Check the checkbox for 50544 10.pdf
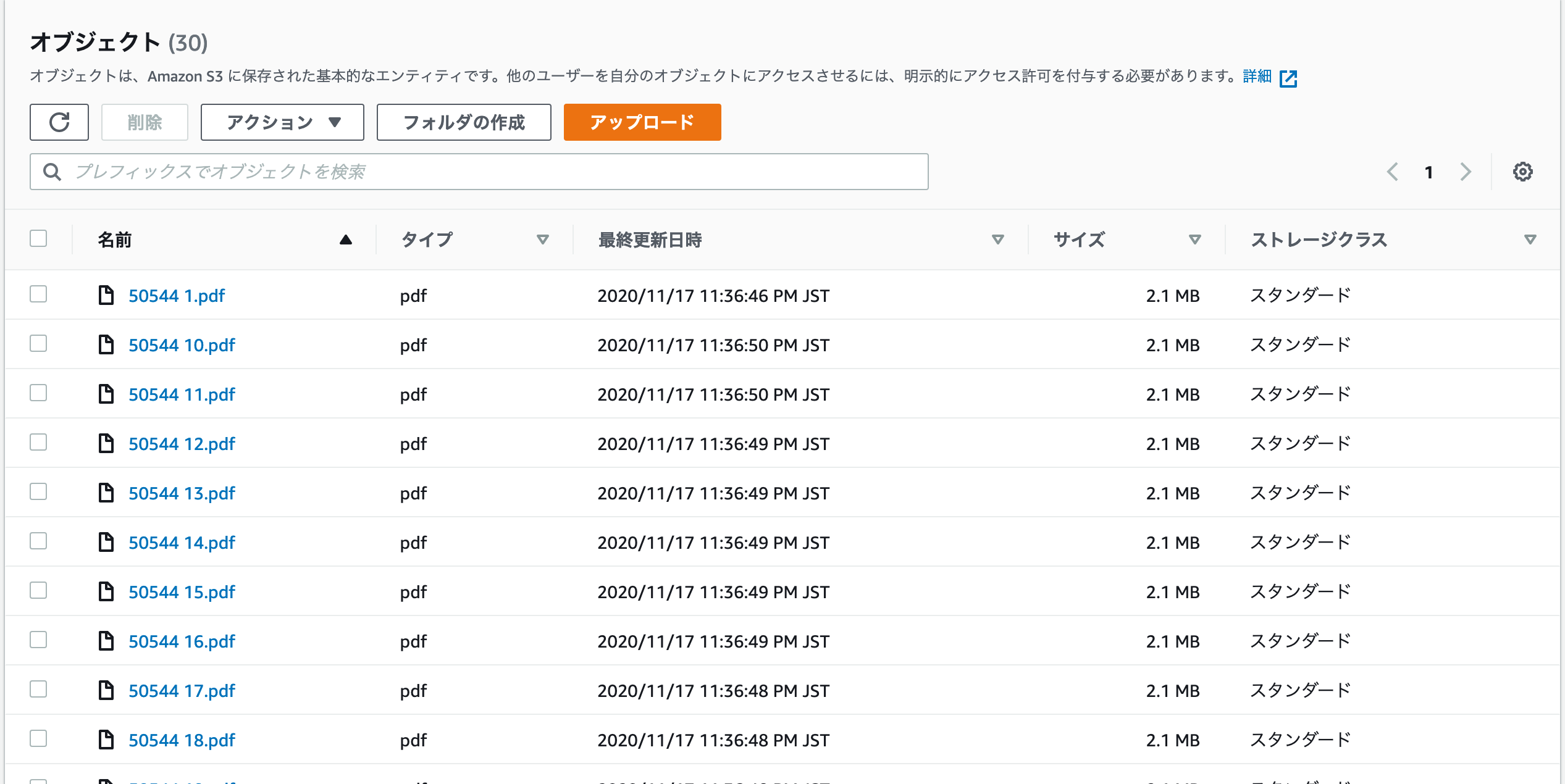This screenshot has width=1565, height=784. click(38, 344)
